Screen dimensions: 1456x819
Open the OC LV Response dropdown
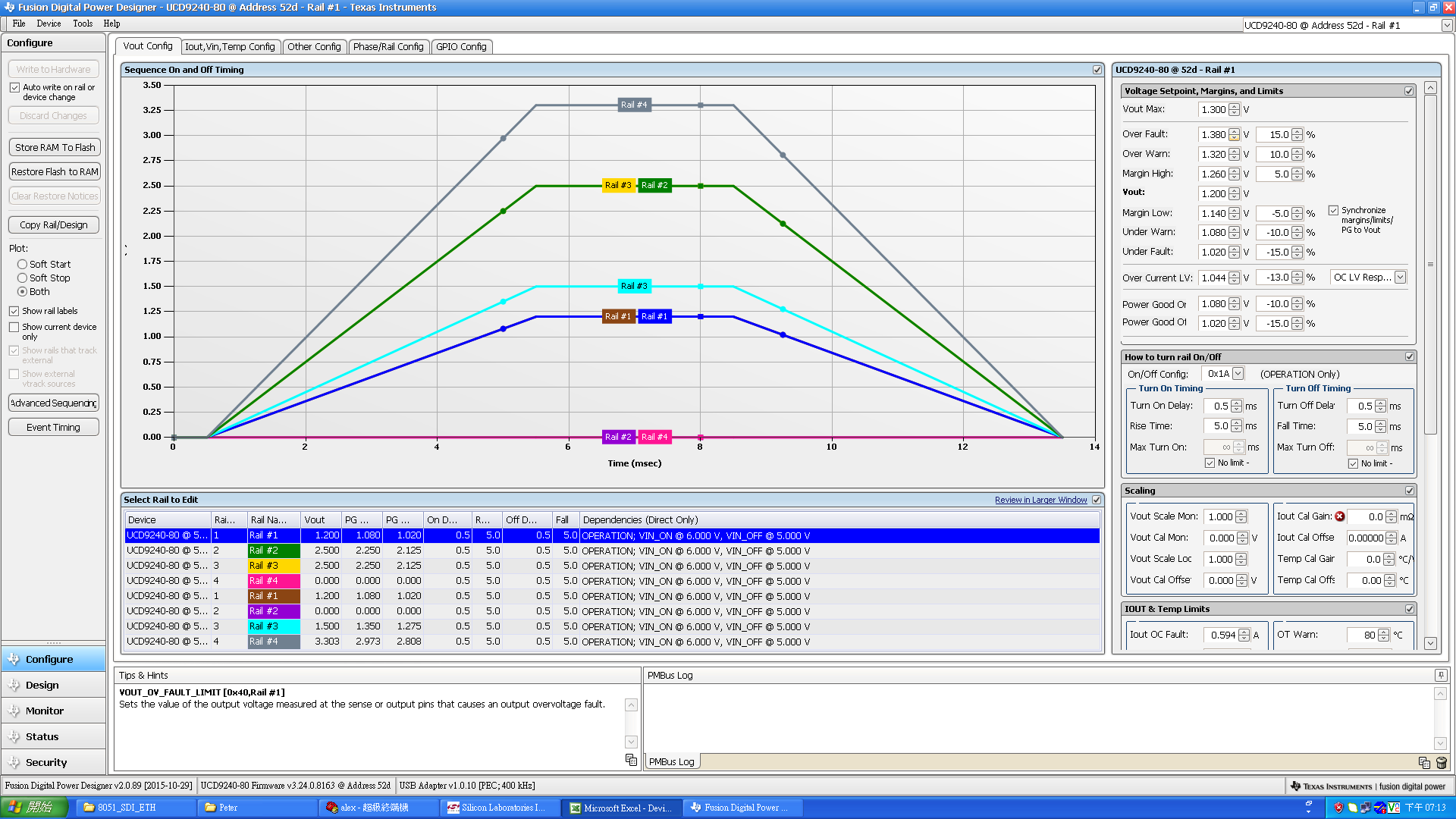point(1400,278)
